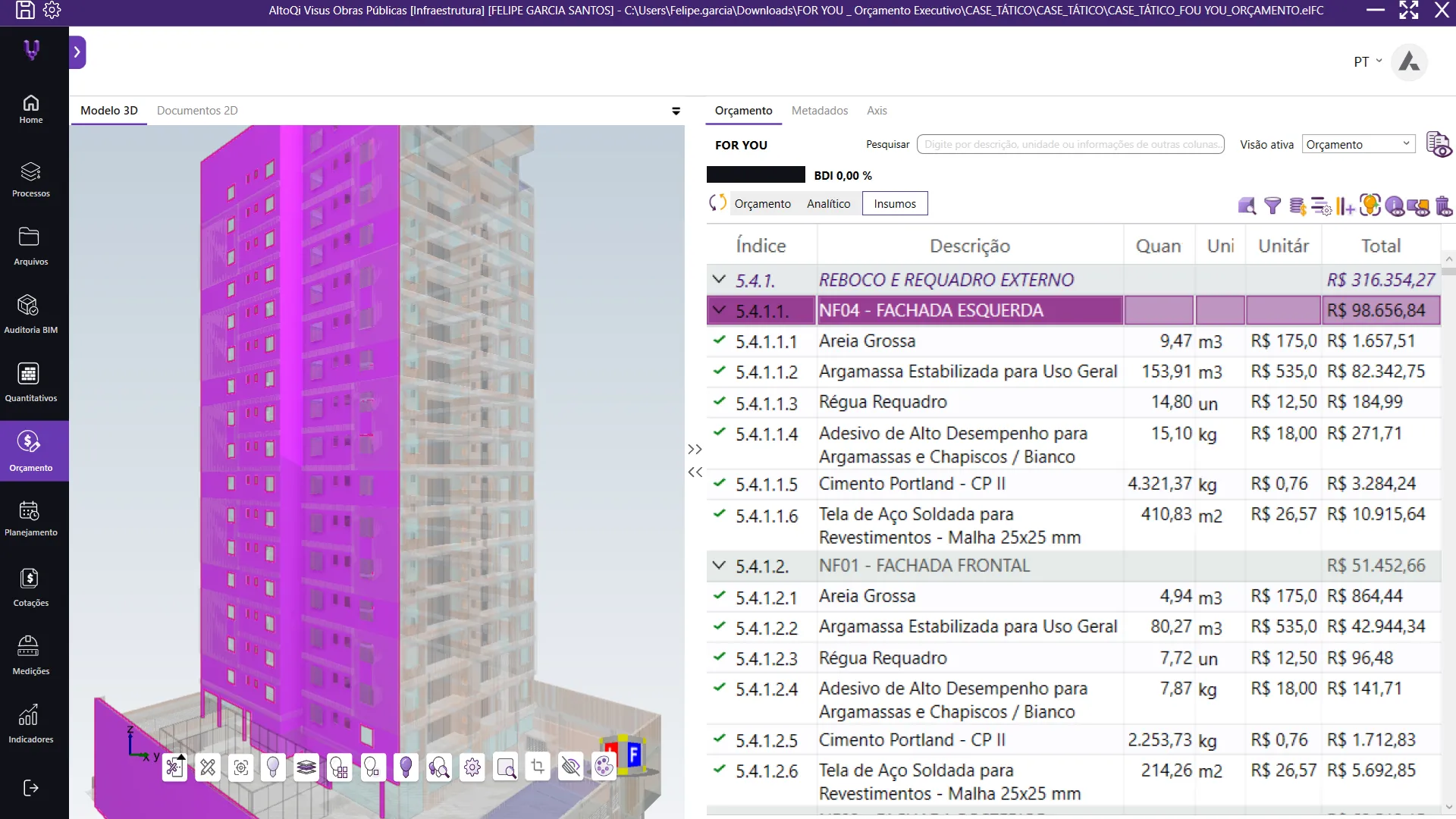Click the 3D cube search icon in budget toolbar

pos(1247,206)
